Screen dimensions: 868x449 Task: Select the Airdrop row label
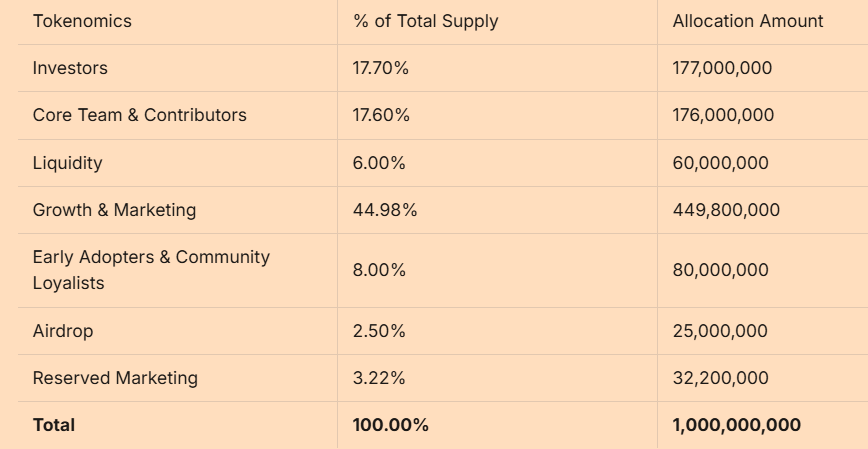tap(63, 331)
